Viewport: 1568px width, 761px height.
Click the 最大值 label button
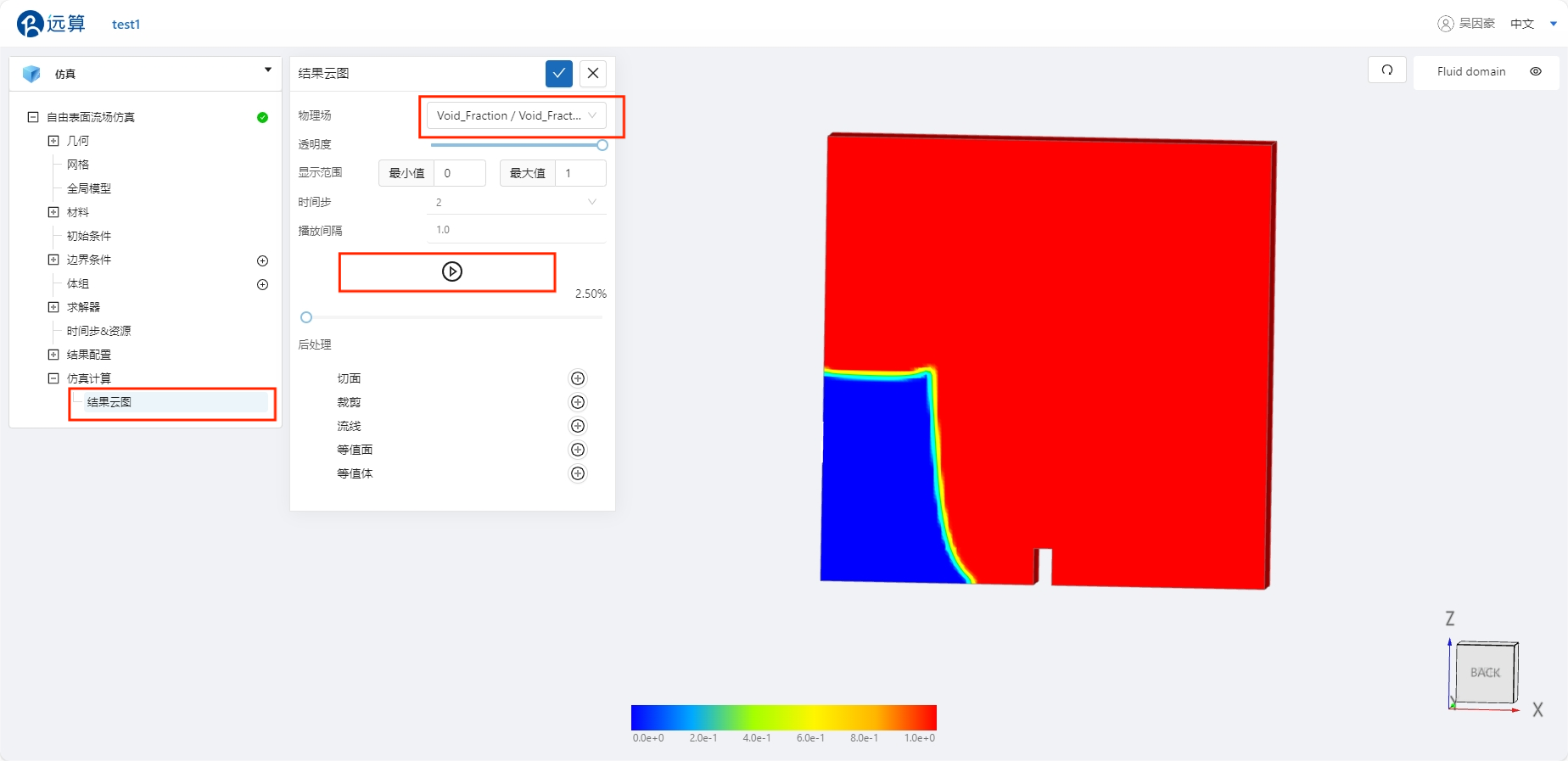[528, 173]
